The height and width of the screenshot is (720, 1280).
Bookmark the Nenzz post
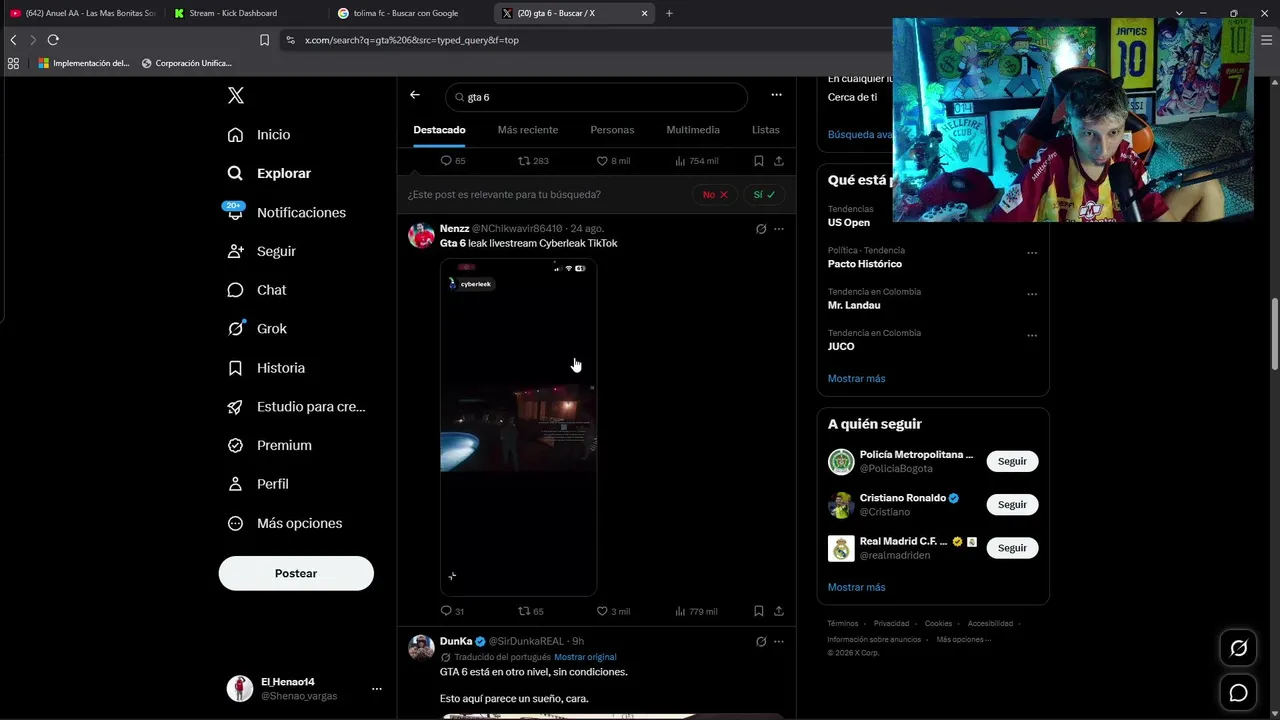pos(759,611)
